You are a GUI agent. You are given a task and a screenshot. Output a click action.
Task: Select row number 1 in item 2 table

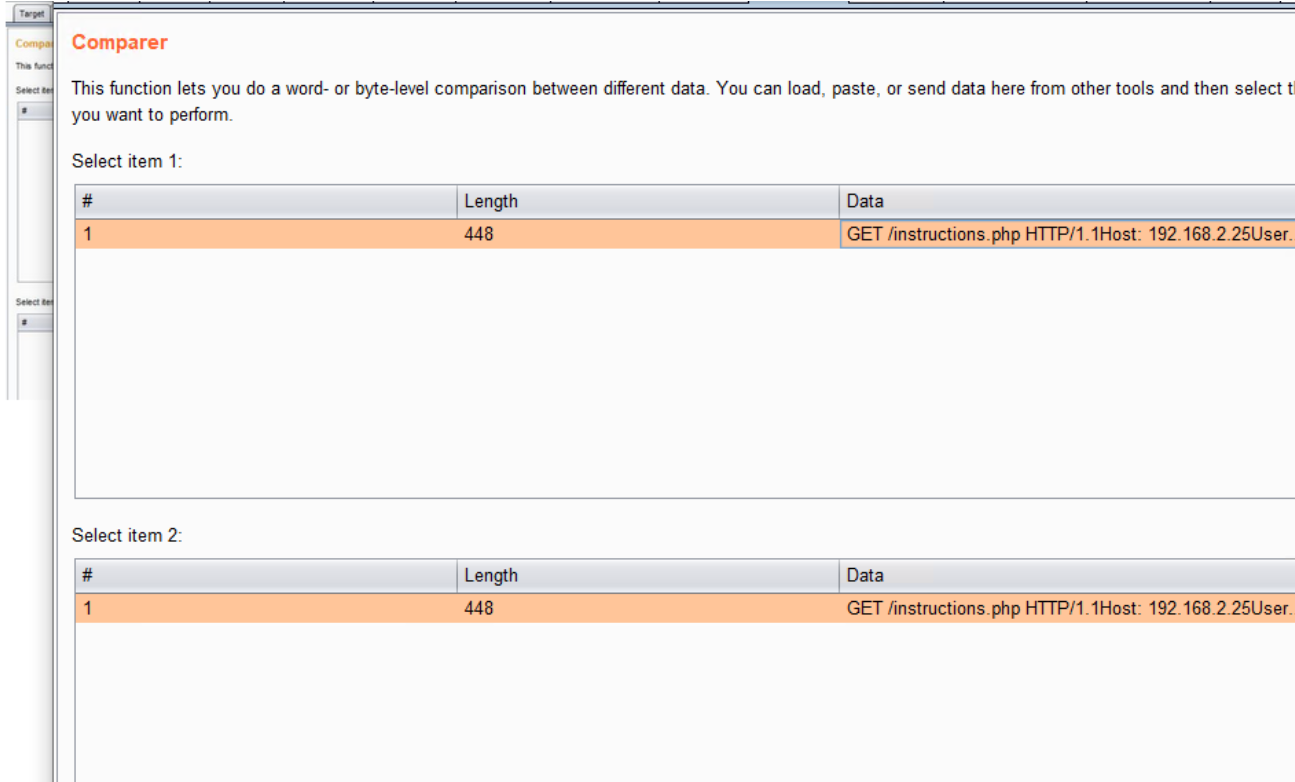[x=266, y=608]
